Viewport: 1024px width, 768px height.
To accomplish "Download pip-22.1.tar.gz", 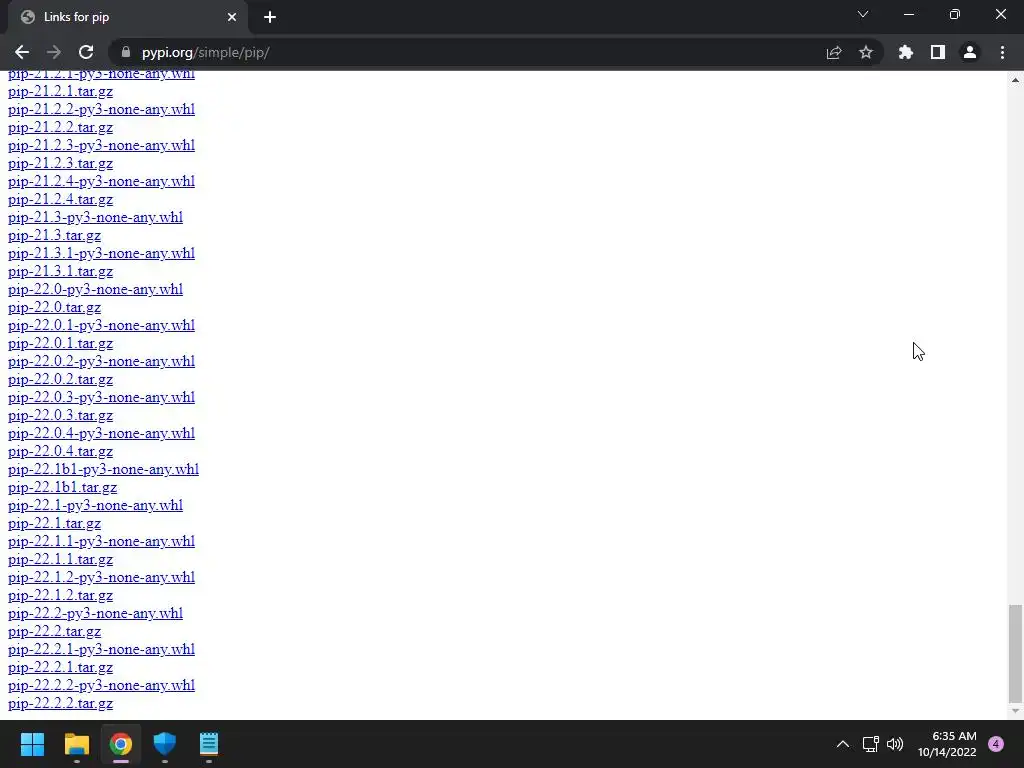I will pyautogui.click(x=54, y=523).
